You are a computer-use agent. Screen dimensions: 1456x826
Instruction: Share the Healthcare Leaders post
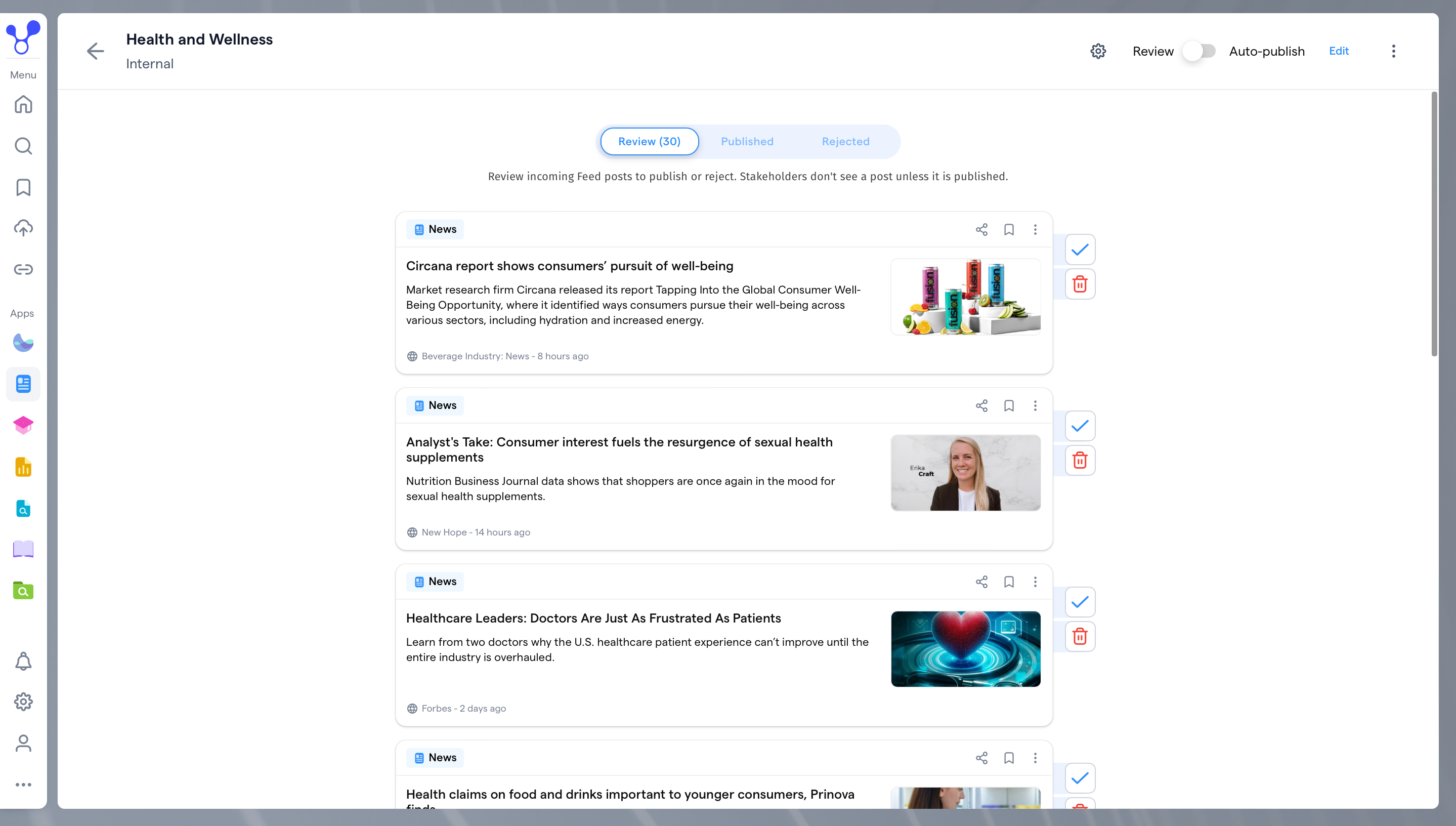(x=981, y=582)
